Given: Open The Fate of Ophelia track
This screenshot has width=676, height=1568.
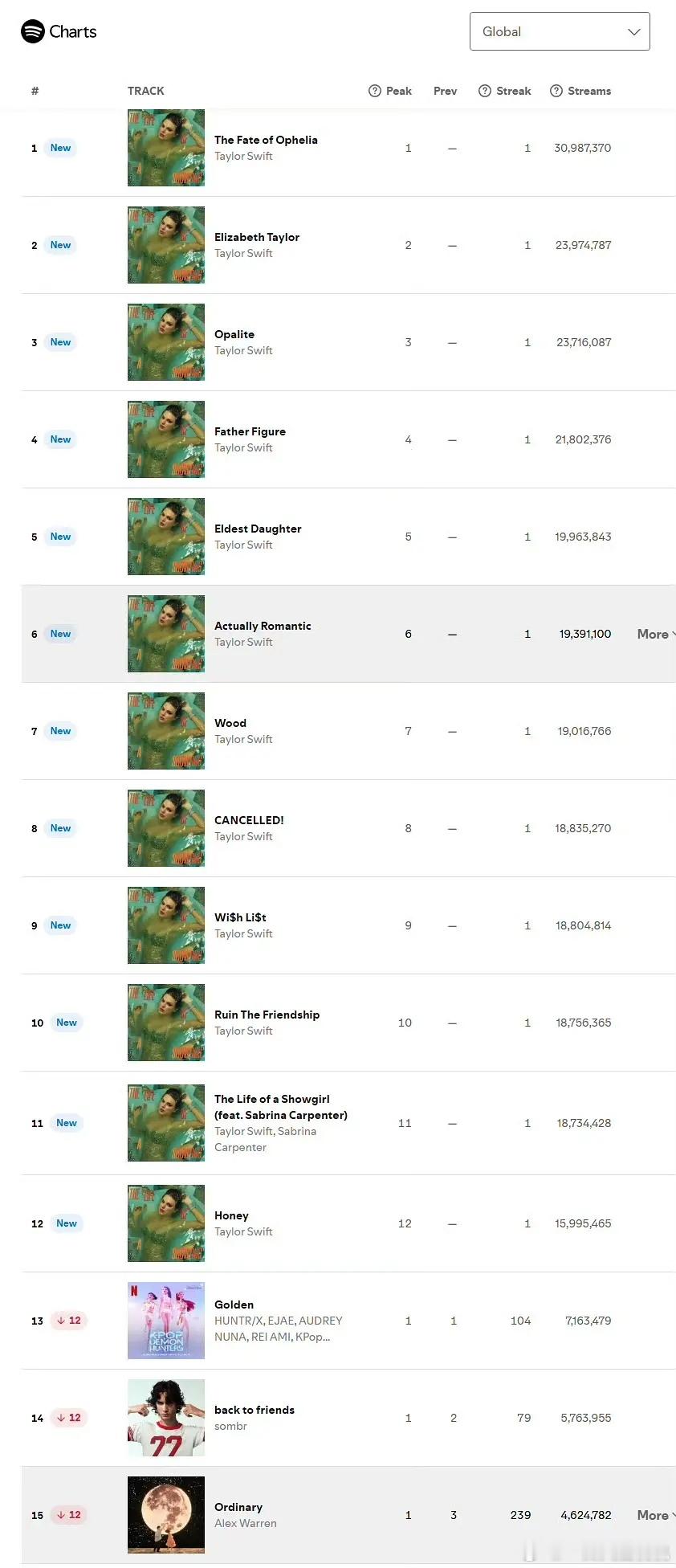Looking at the screenshot, I should (x=266, y=140).
